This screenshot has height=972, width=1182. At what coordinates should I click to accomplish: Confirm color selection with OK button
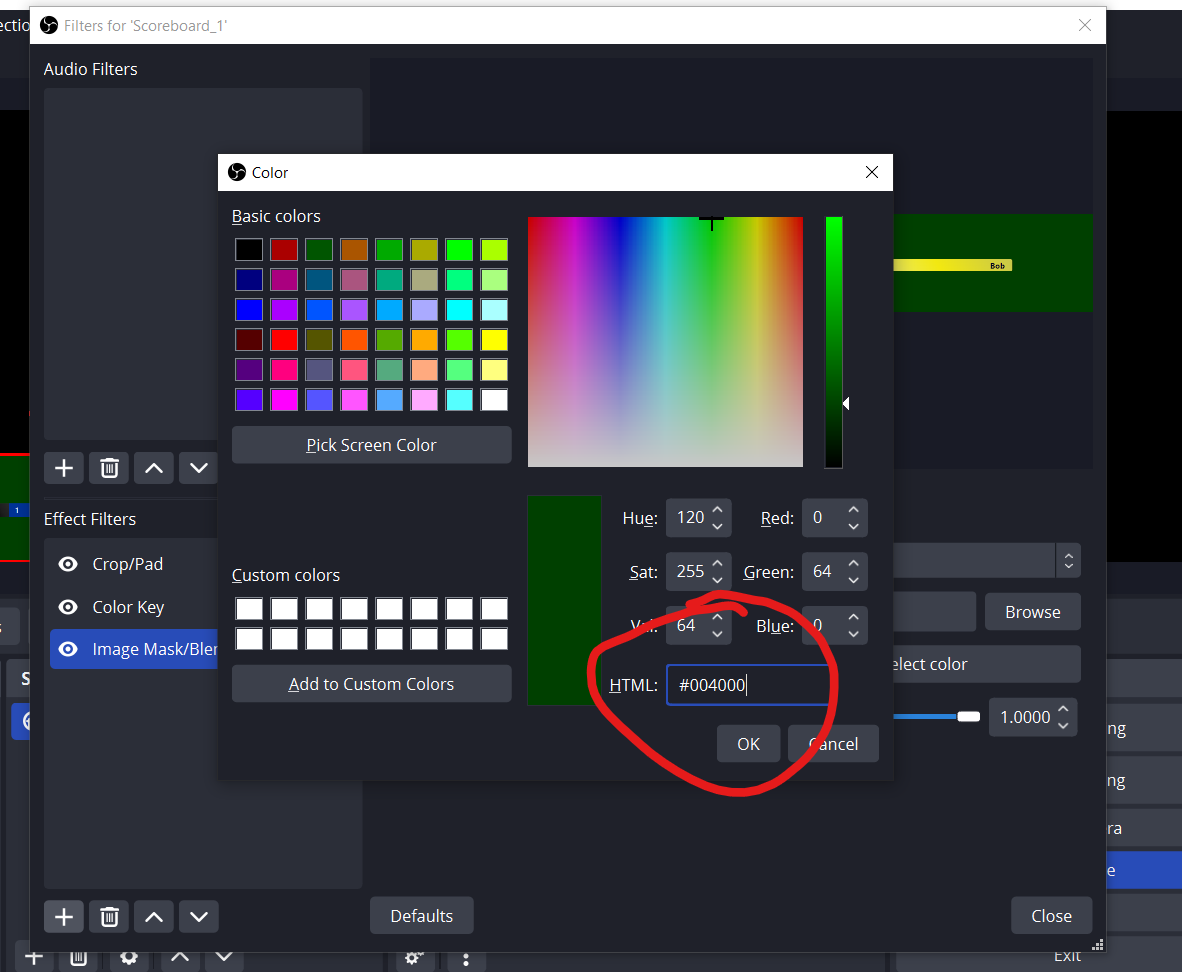pos(748,744)
